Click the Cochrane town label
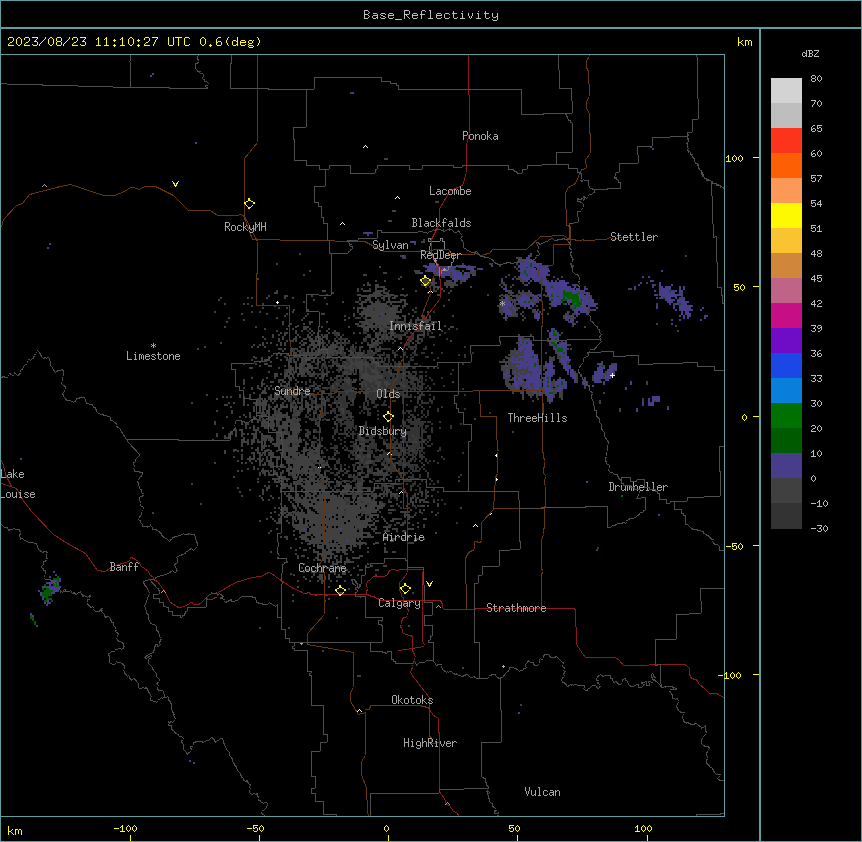862x842 pixels. pyautogui.click(x=322, y=568)
